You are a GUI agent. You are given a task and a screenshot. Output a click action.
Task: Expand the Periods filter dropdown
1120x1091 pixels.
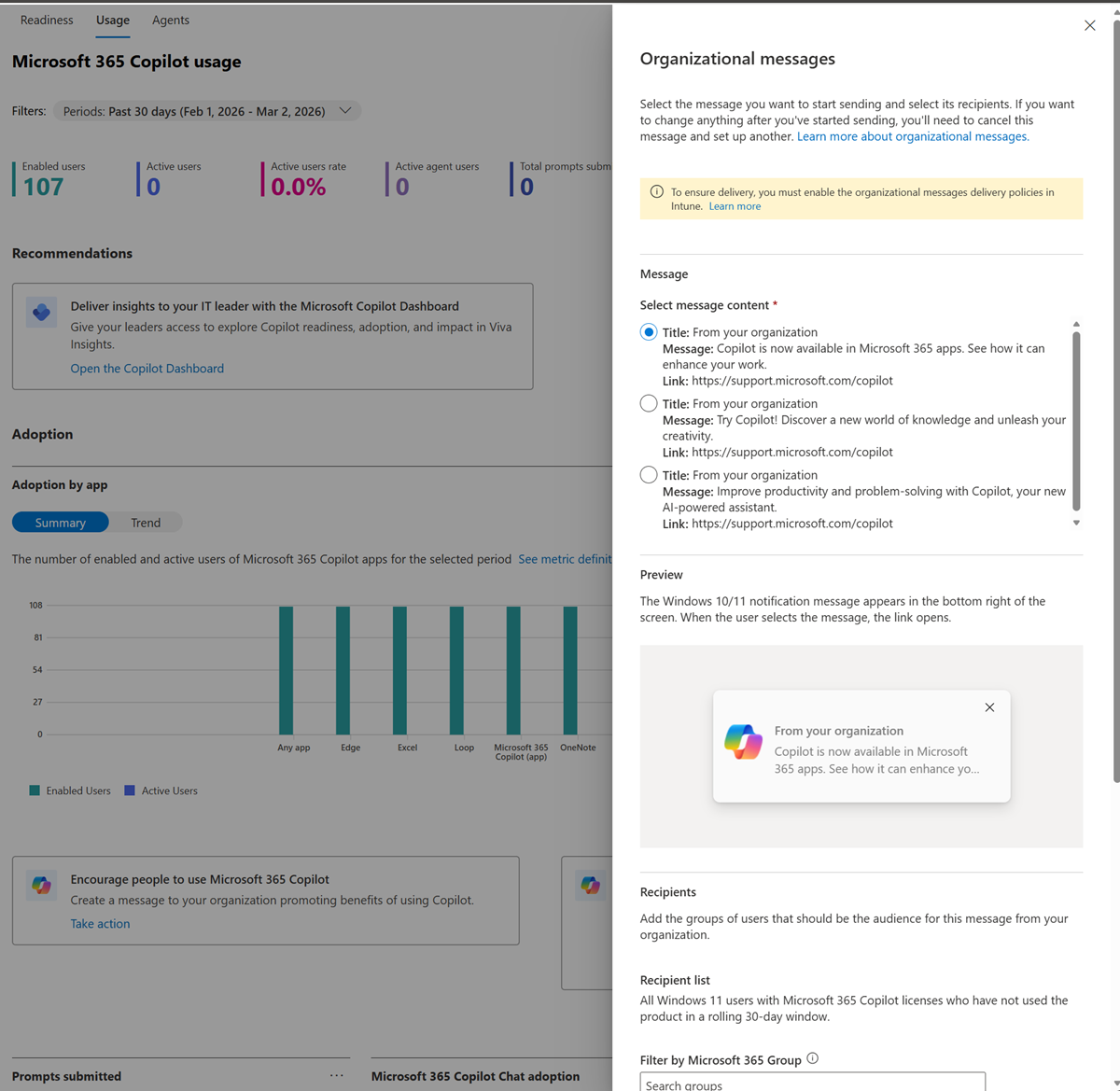(x=207, y=111)
